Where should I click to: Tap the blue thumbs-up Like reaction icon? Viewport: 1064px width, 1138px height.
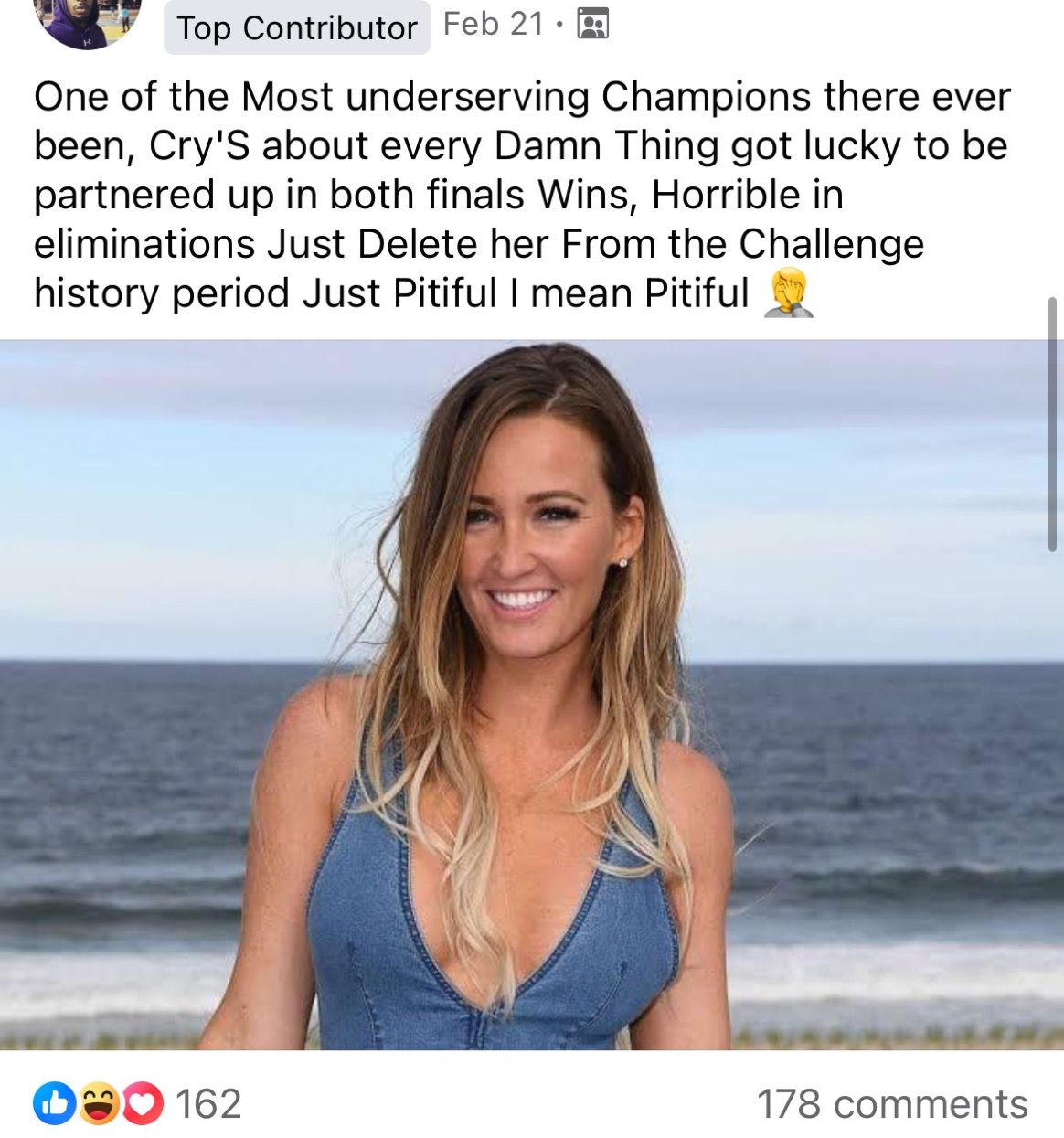tap(54, 1103)
